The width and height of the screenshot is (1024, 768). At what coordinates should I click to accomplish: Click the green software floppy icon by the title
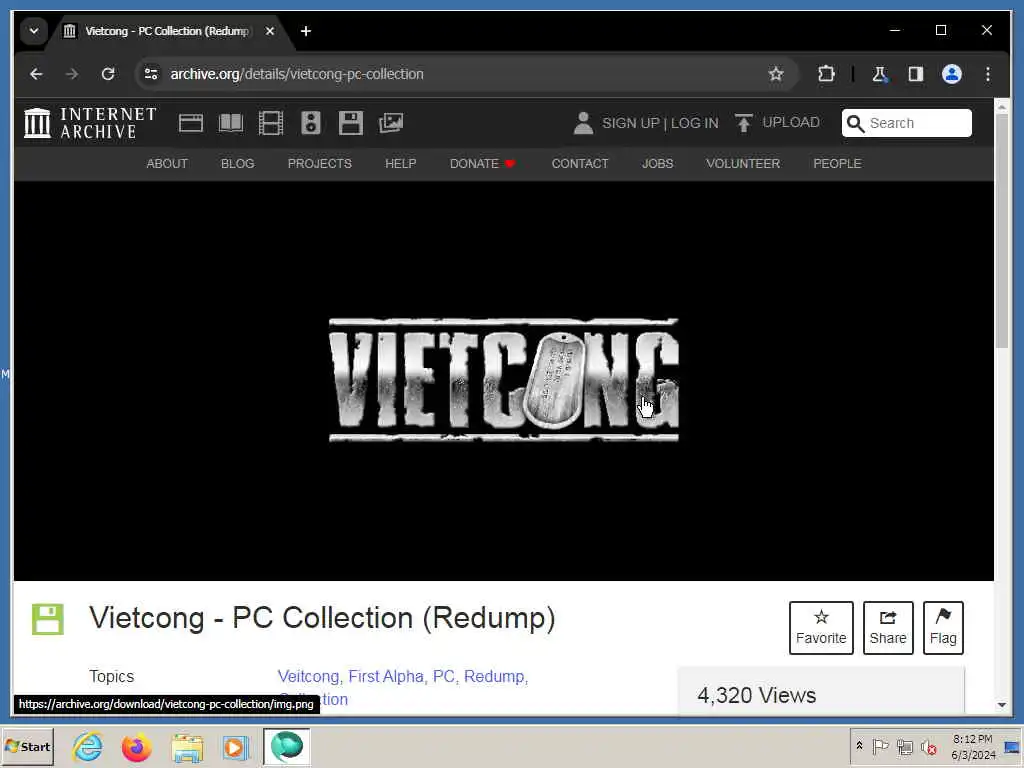tap(48, 619)
